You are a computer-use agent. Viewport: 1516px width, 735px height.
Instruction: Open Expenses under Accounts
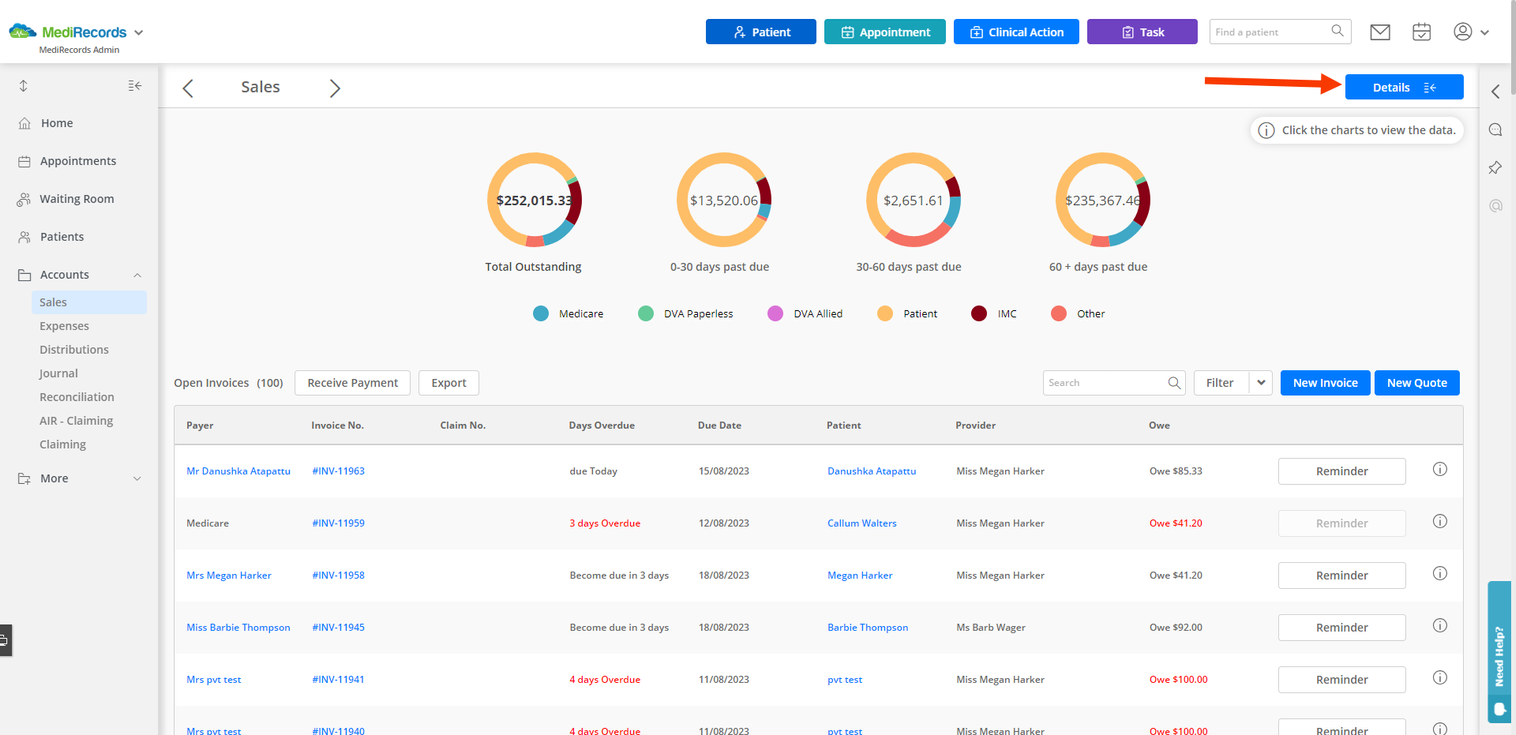click(x=64, y=326)
